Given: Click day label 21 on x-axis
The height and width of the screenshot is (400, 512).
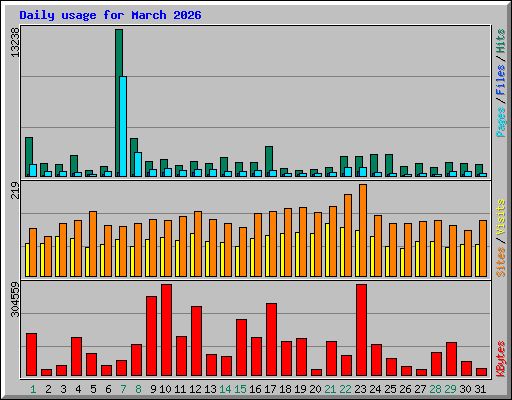Looking at the screenshot, I should 330,389.
